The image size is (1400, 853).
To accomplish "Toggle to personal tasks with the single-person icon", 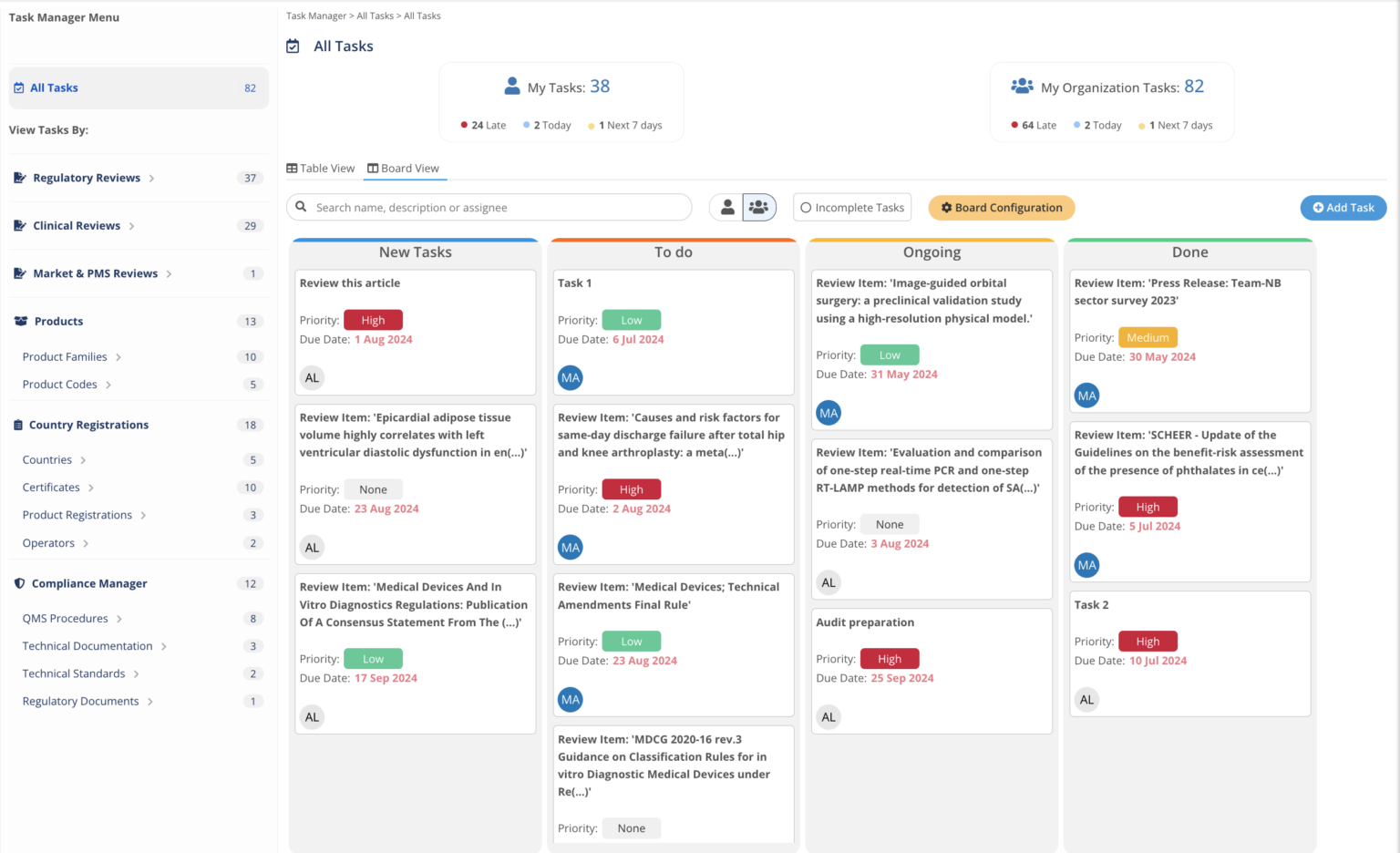I will [726, 207].
